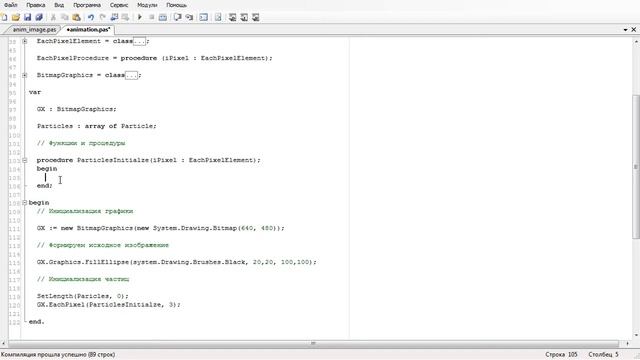Close the current editor tab
640x360 pixels.
(634, 30)
